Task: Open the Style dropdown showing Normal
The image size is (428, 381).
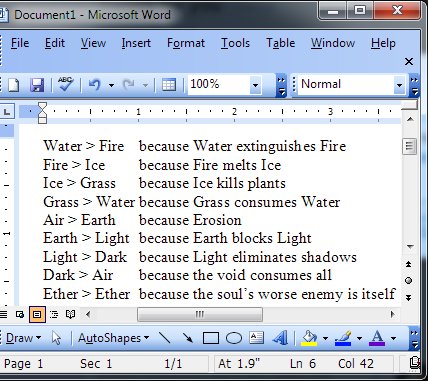Action: 399,85
